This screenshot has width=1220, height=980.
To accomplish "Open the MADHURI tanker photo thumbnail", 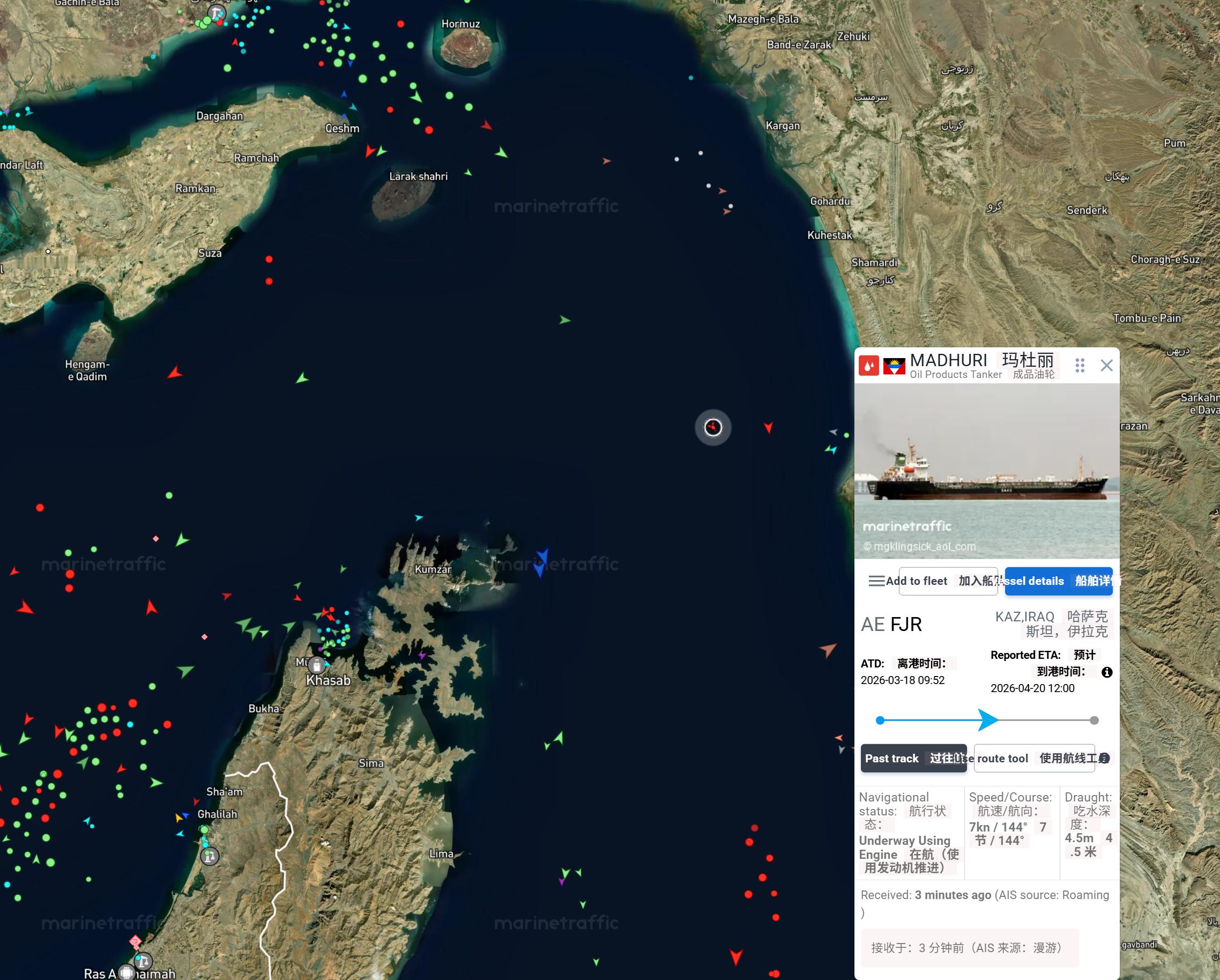I will click(986, 471).
